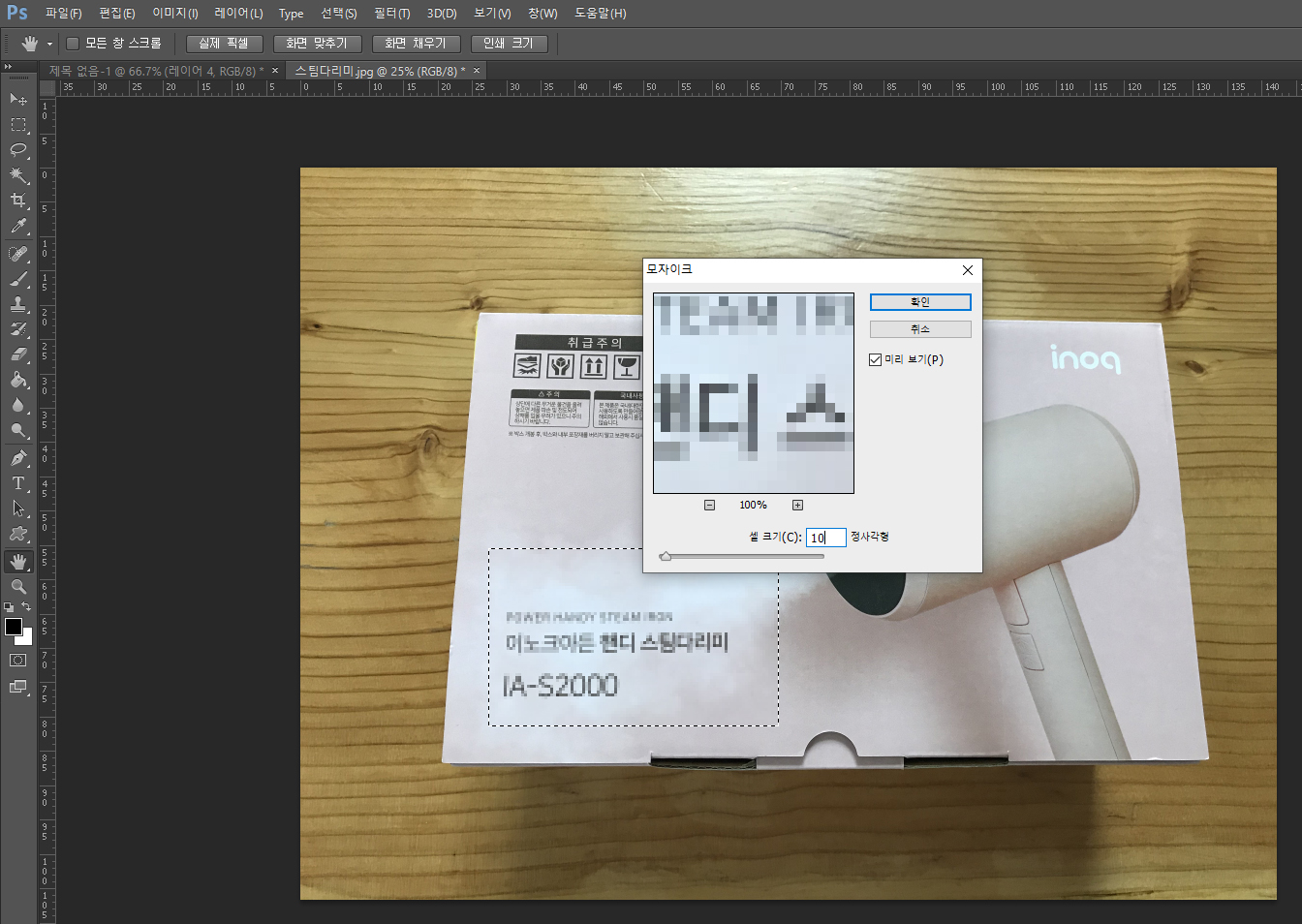
Task: Click the mosaic preview thumbnail
Action: coord(754,393)
